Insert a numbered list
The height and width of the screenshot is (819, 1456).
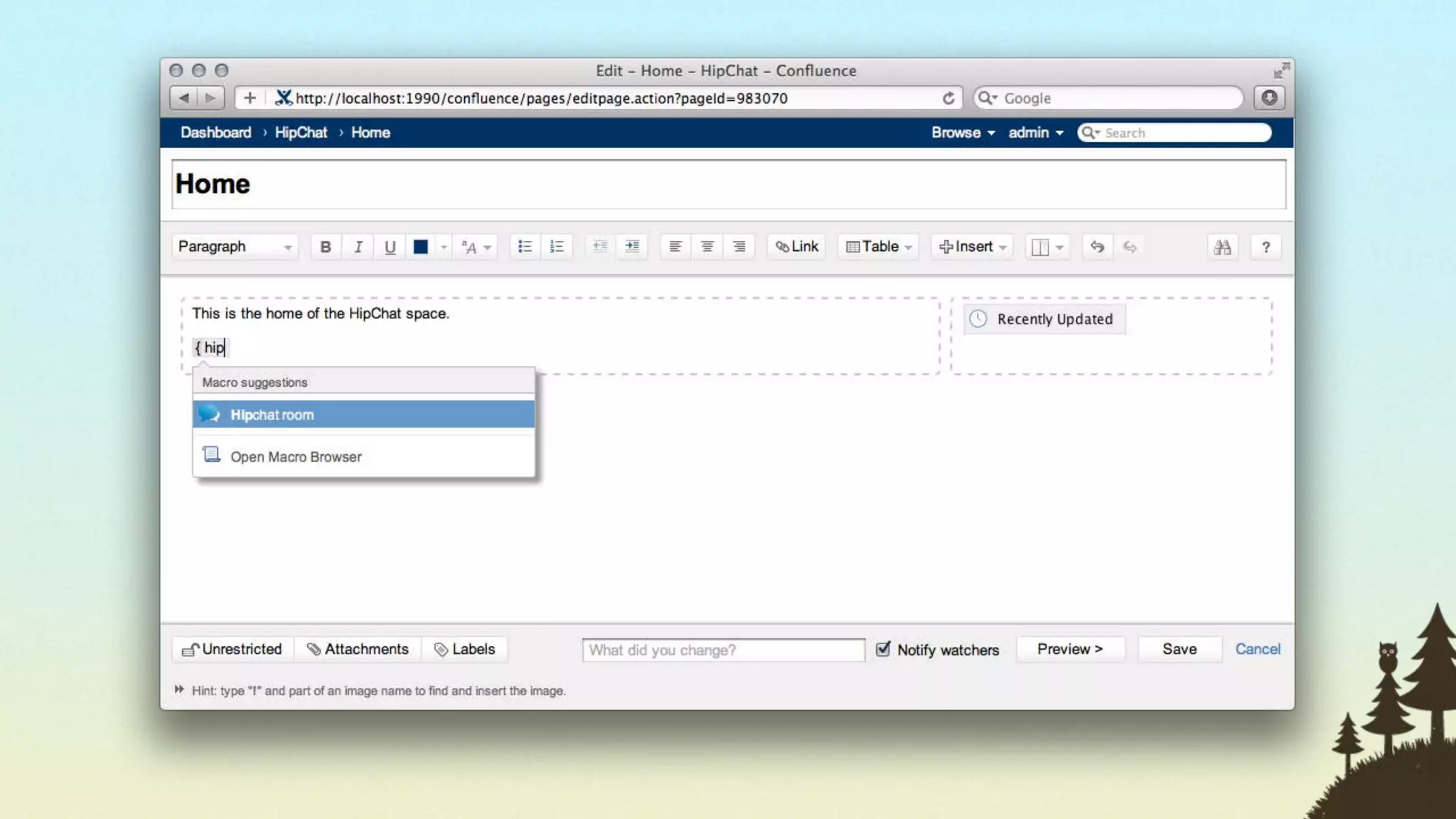[557, 247]
